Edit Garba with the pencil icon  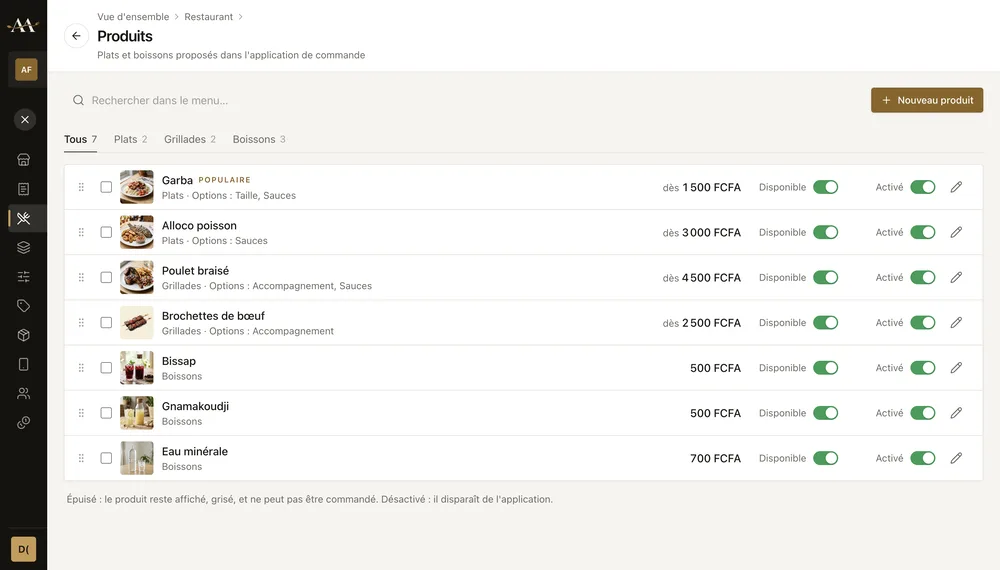pos(956,187)
